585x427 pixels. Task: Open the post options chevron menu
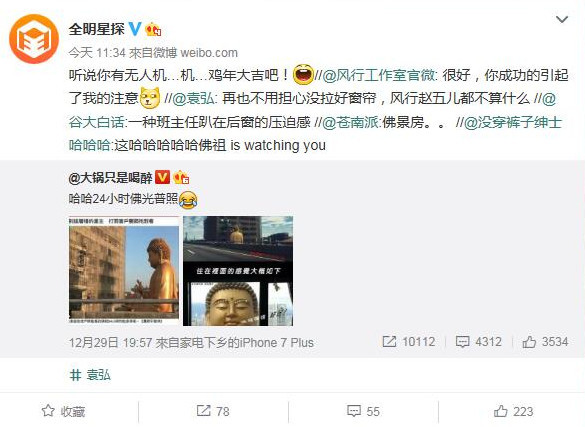562,19
